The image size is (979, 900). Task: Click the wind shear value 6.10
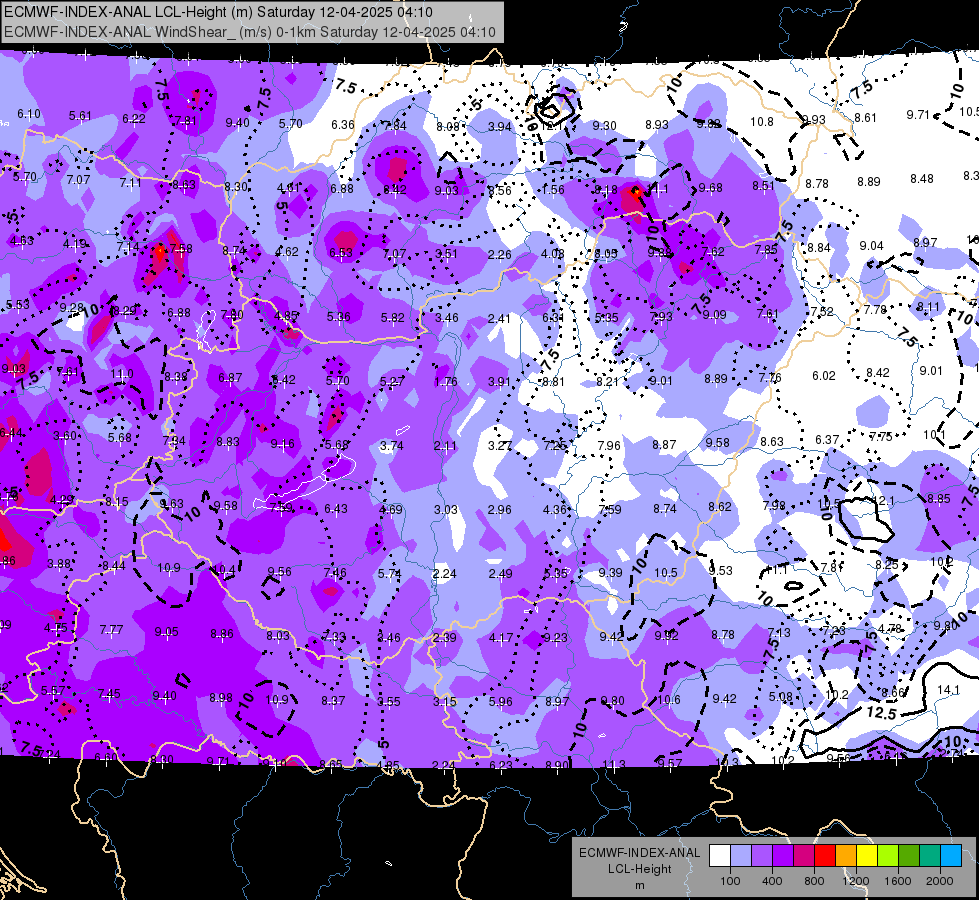pyautogui.click(x=29, y=114)
